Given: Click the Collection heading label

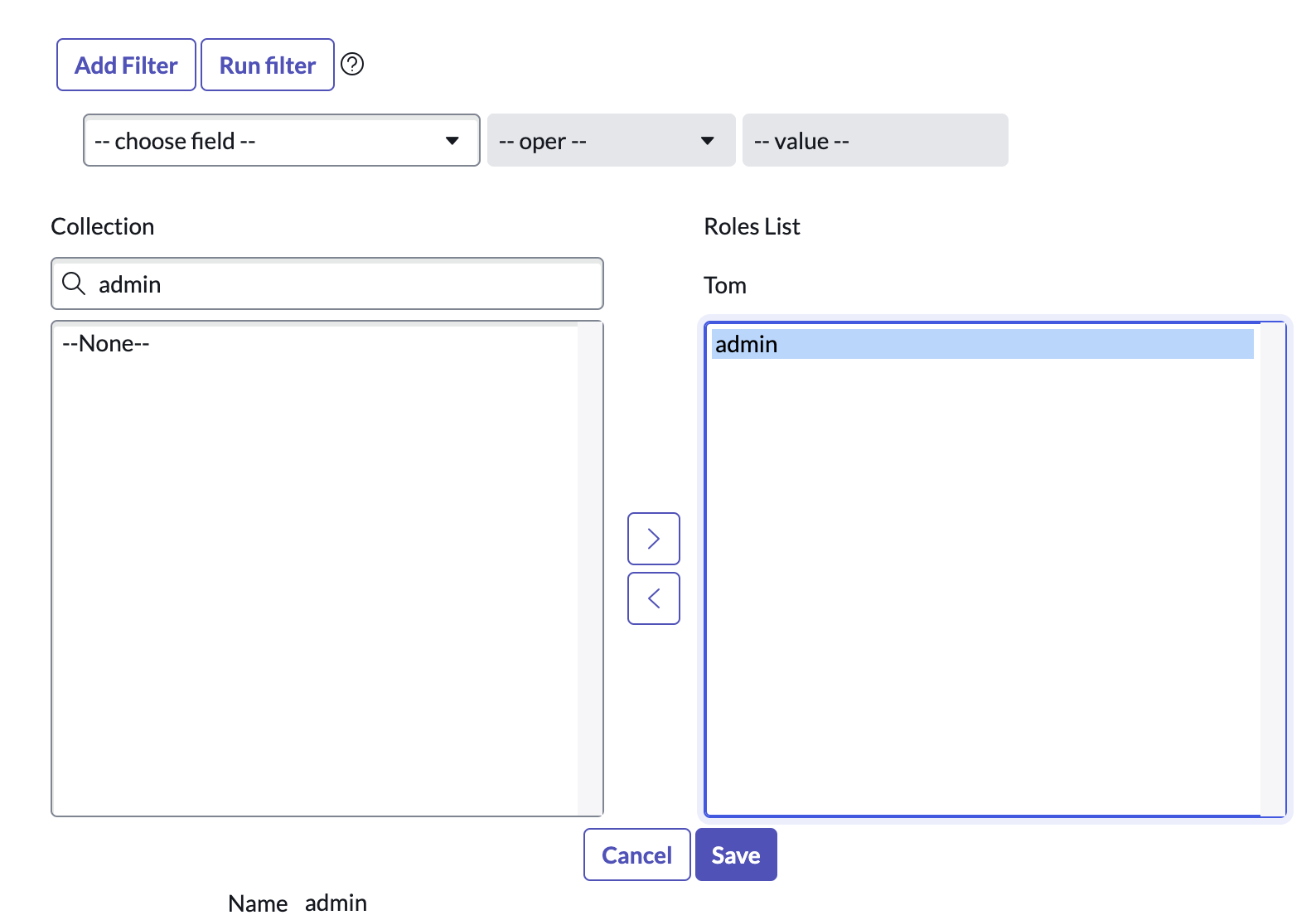Looking at the screenshot, I should pyautogui.click(x=103, y=226).
